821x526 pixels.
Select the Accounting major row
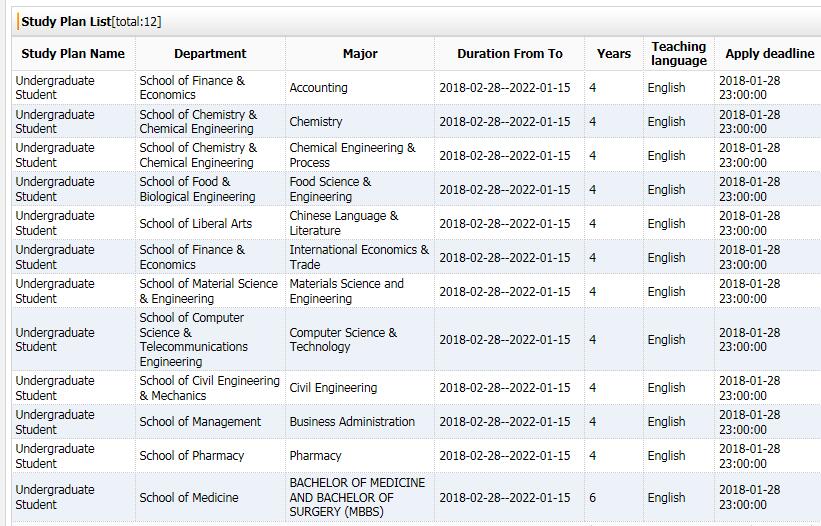319,88
